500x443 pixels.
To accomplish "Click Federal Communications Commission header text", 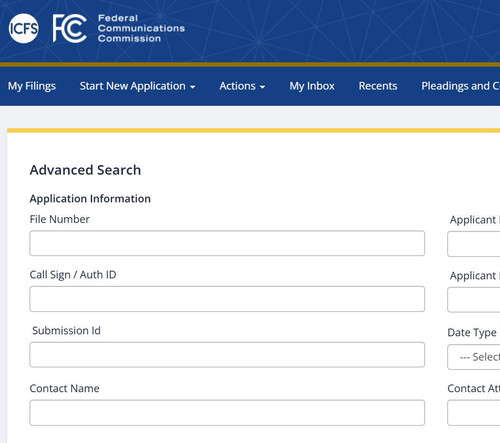I will point(141,28).
